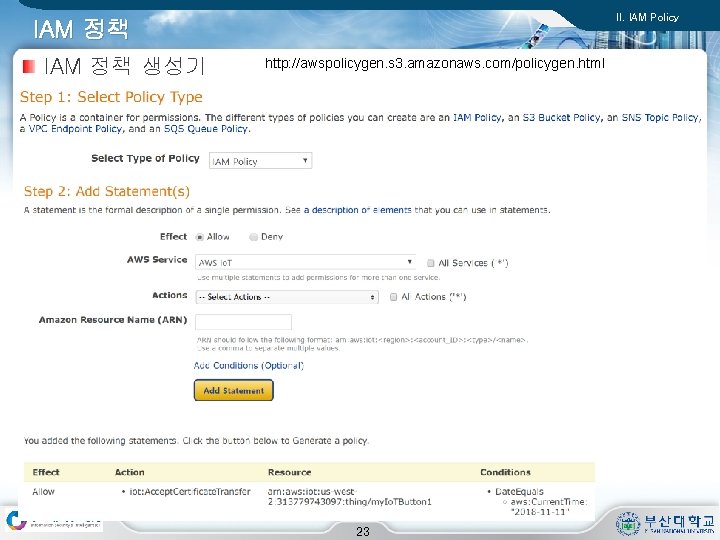Click the II. IAM Policy section label
Image resolution: width=720 pixels, height=540 pixels.
[x=647, y=17]
